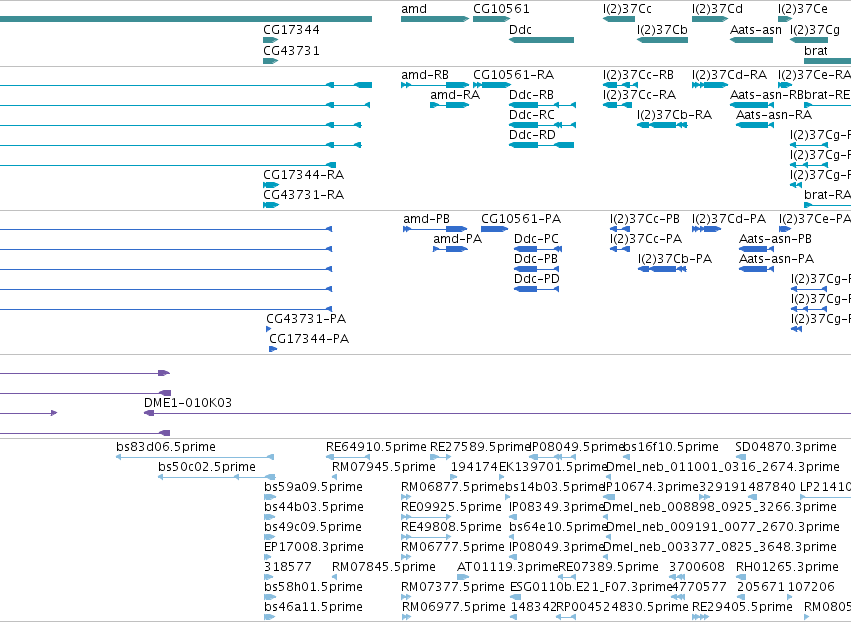Select the Ddc-PD protein label
The image size is (851, 622).
[x=537, y=280]
